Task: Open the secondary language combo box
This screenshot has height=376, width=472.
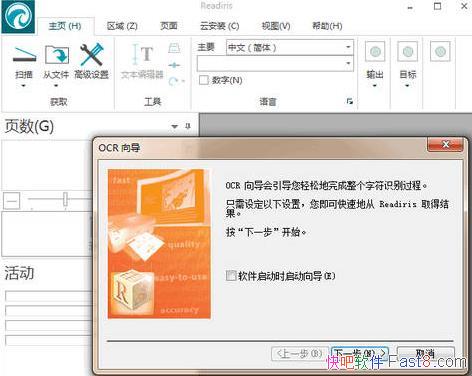Action: (x=275, y=63)
